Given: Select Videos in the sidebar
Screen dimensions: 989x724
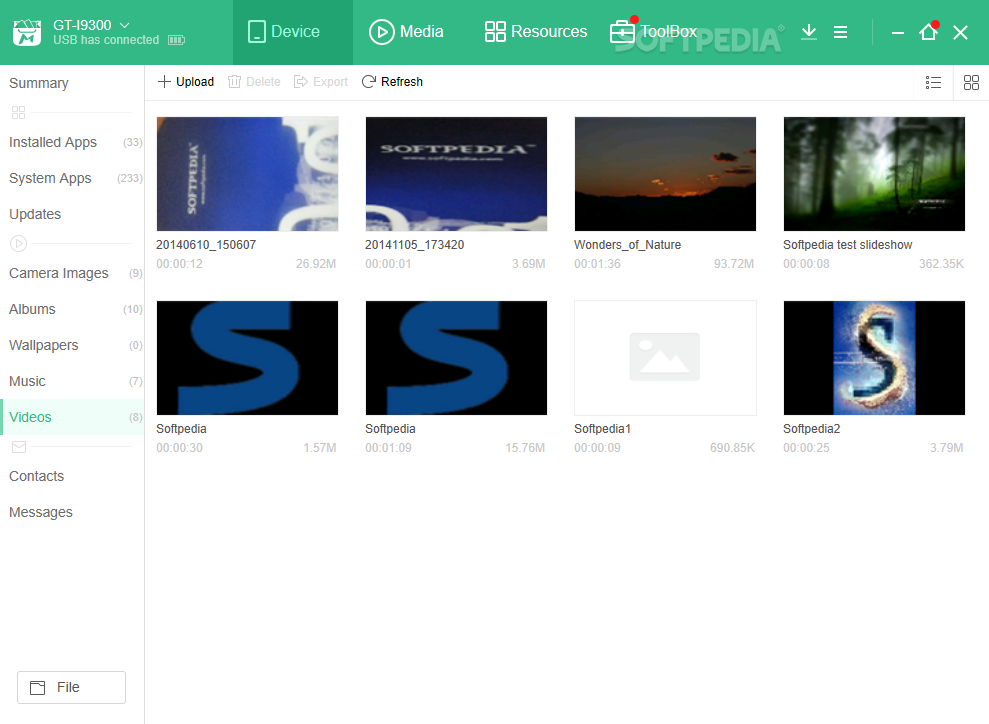Looking at the screenshot, I should click(x=72, y=417).
